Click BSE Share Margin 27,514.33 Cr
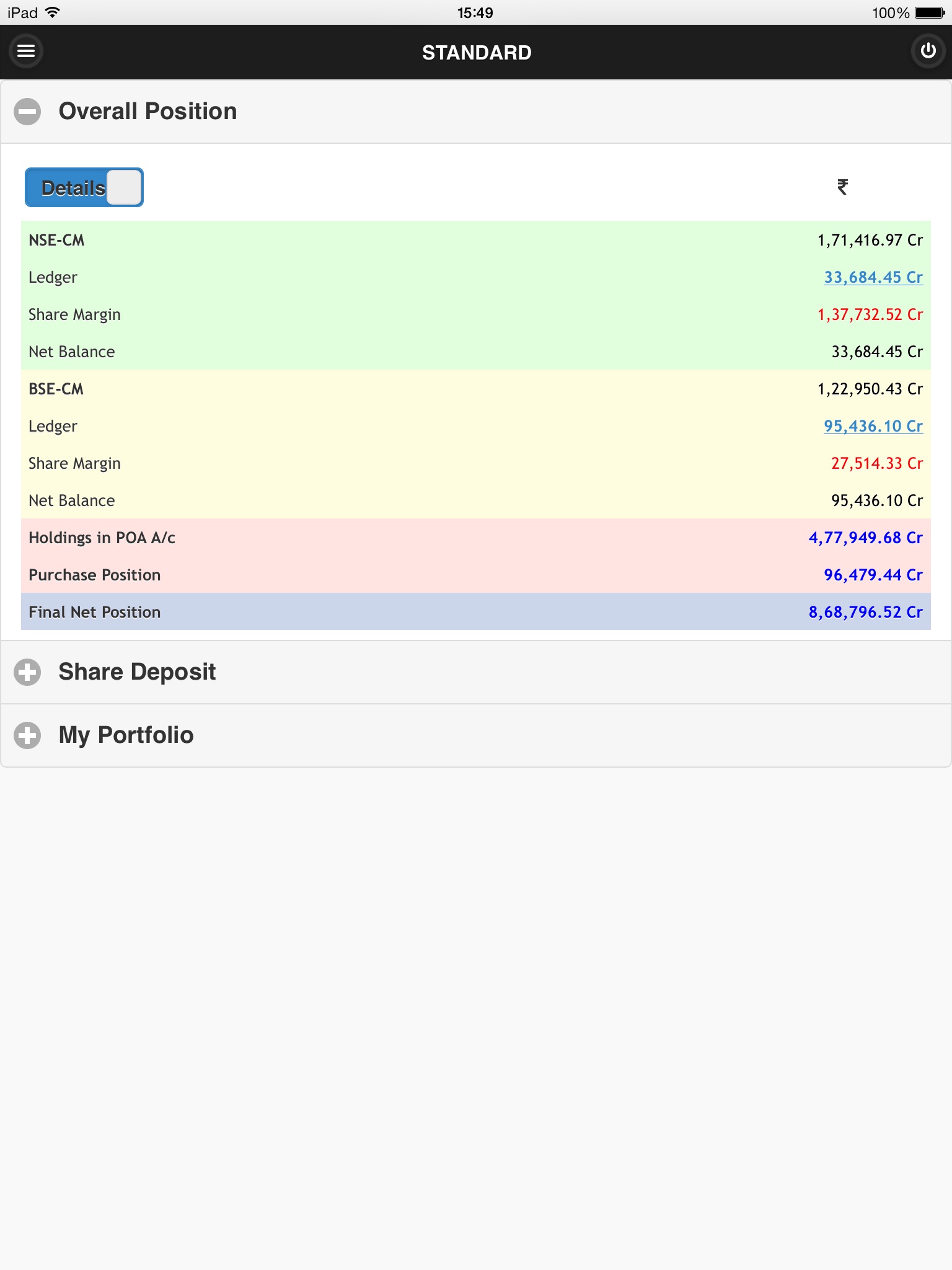The height and width of the screenshot is (1270, 952). [x=876, y=463]
